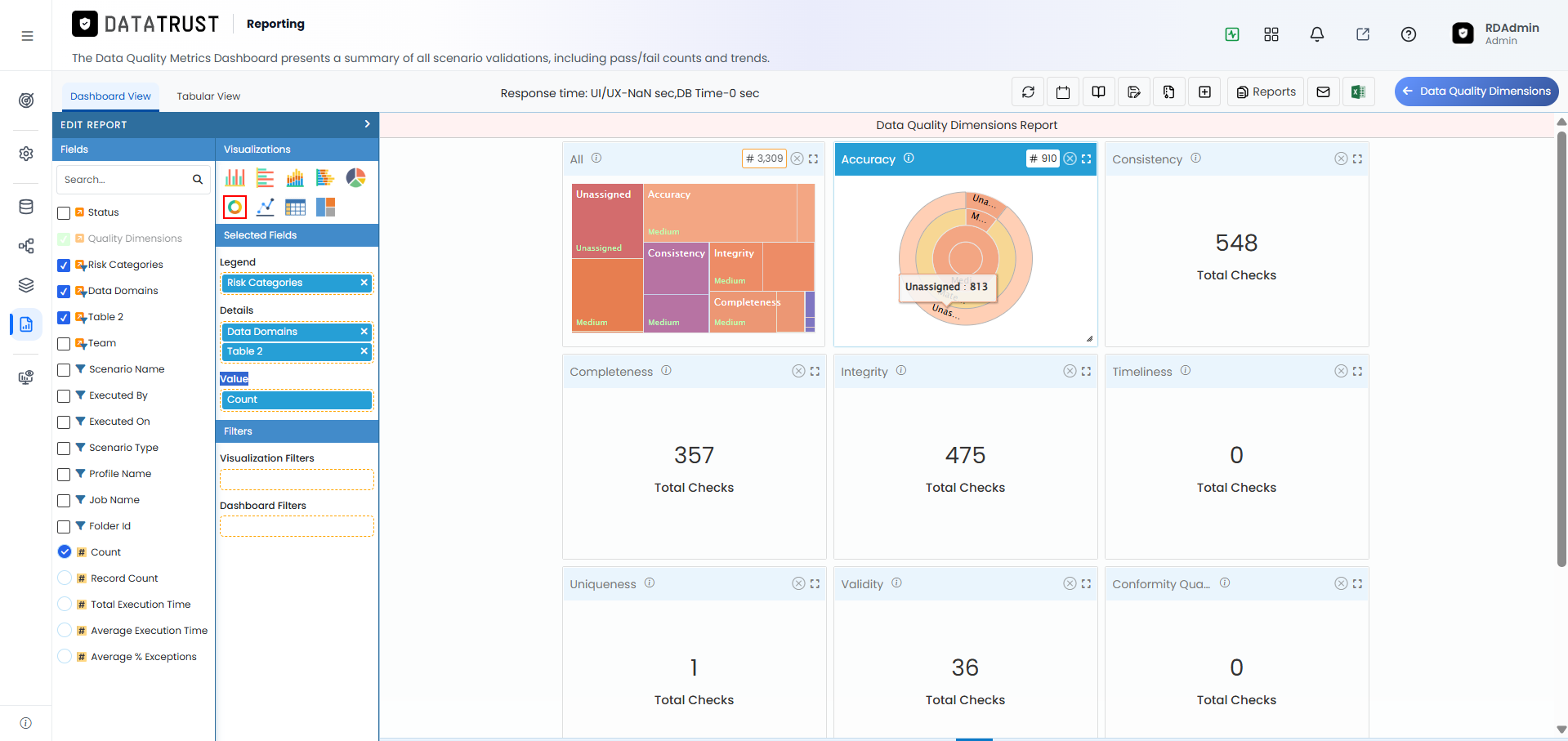
Task: Select the horizontal bar chart visualization
Action: pos(266,177)
